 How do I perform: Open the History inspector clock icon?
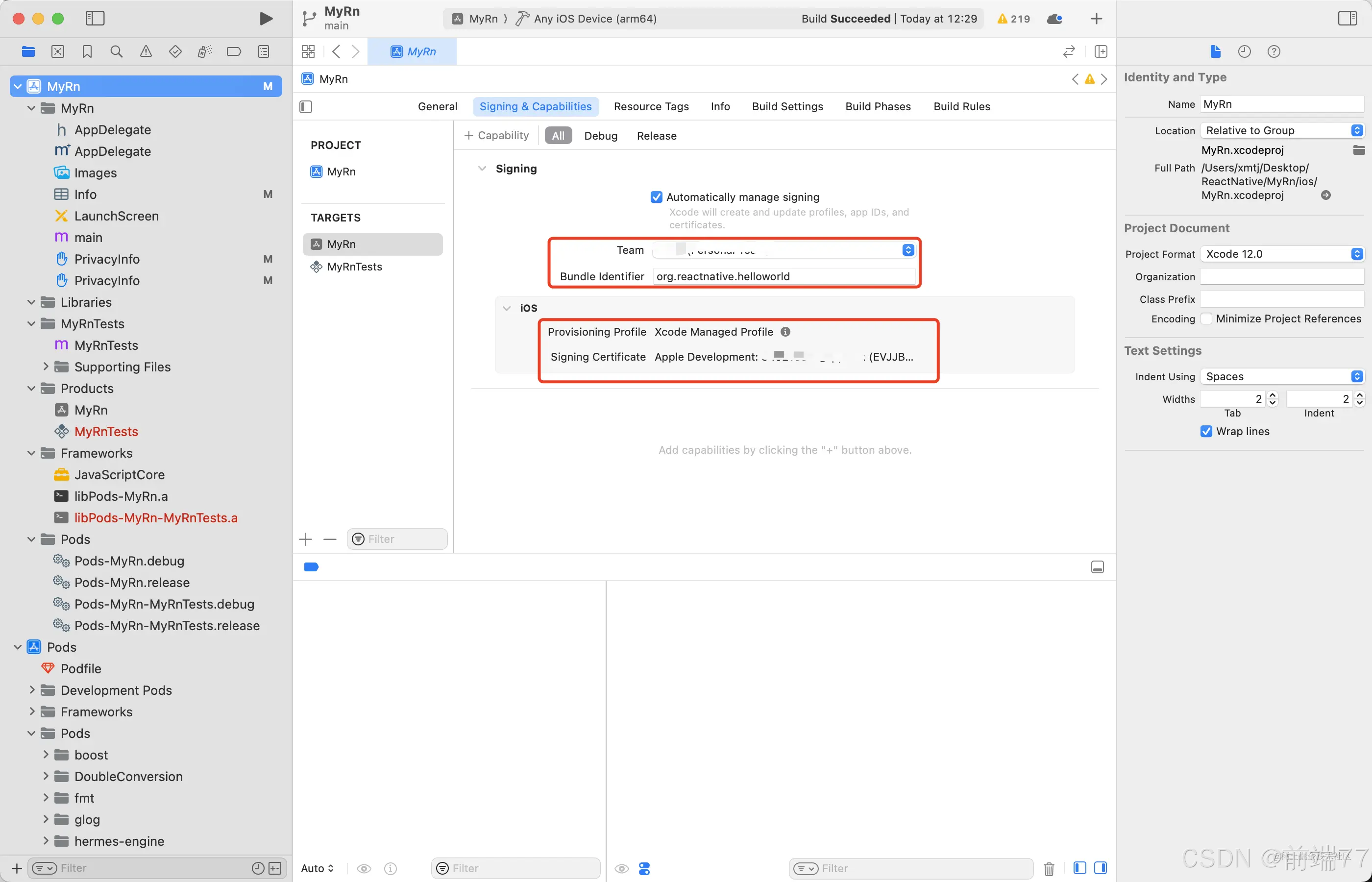coord(1244,51)
